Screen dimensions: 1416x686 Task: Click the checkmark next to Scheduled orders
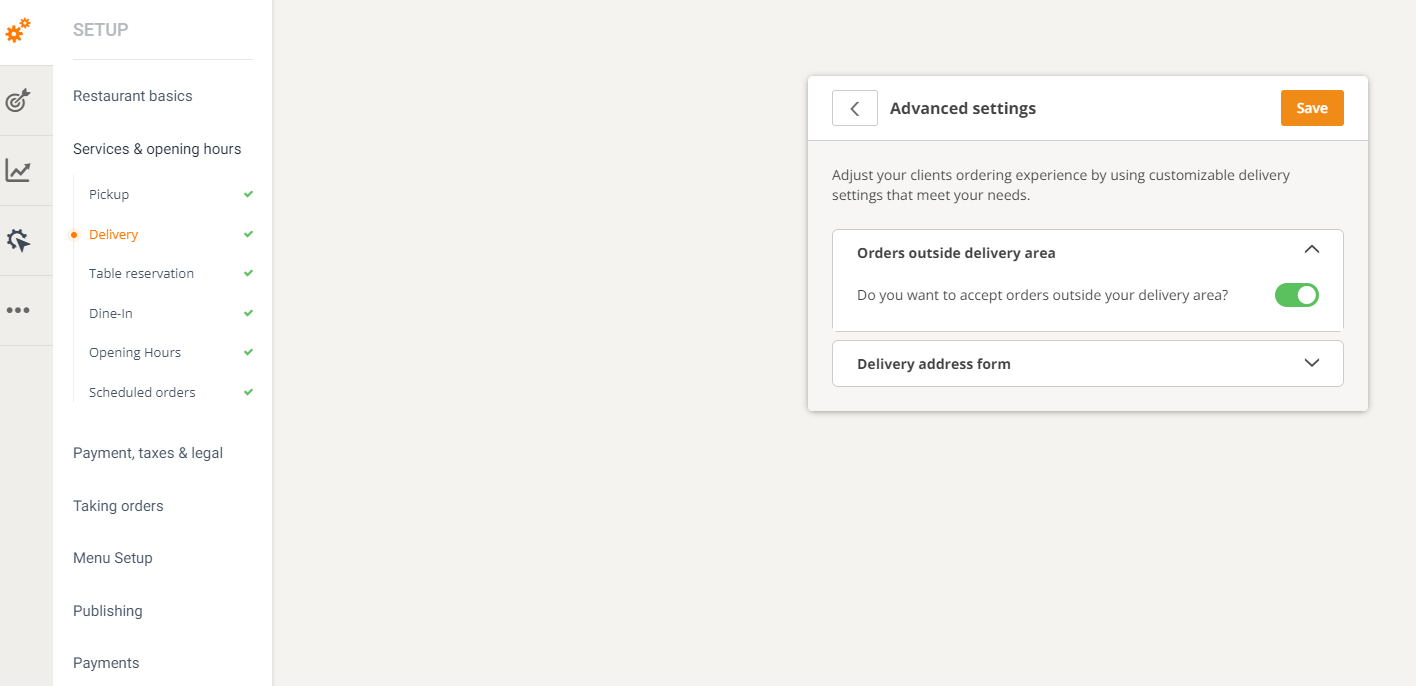(x=247, y=392)
